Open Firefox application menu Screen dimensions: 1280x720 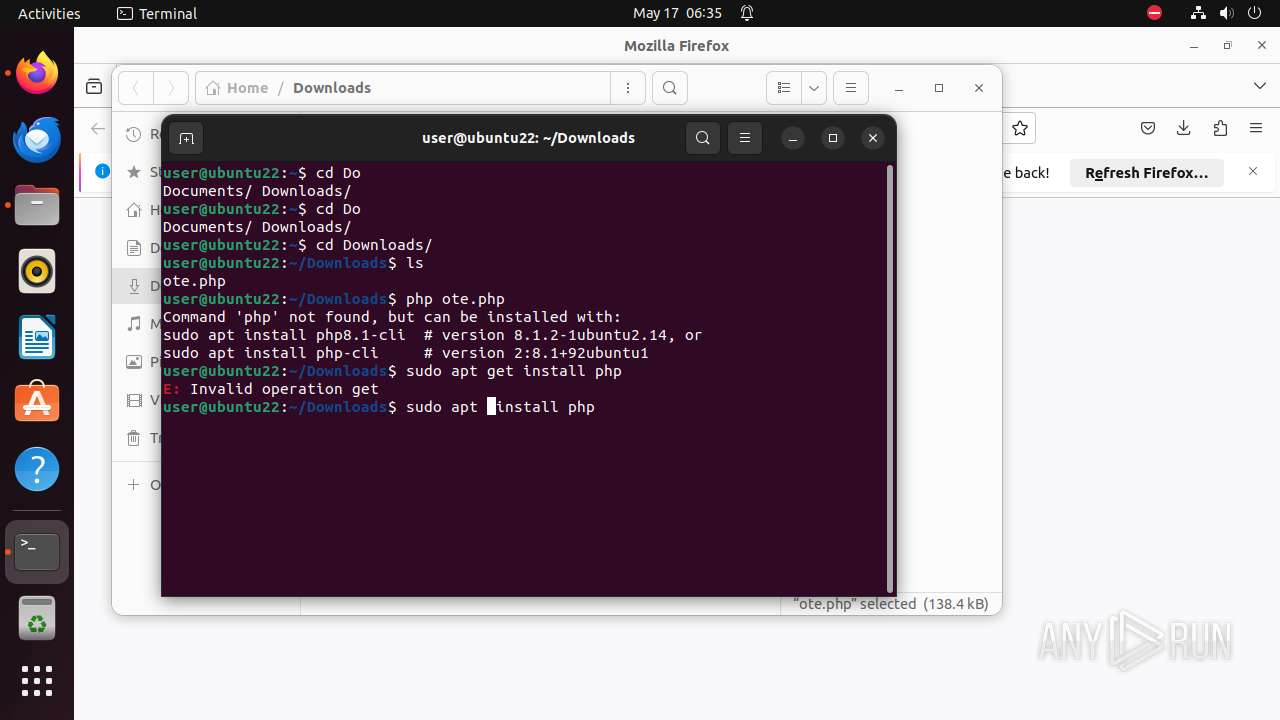[1256, 128]
